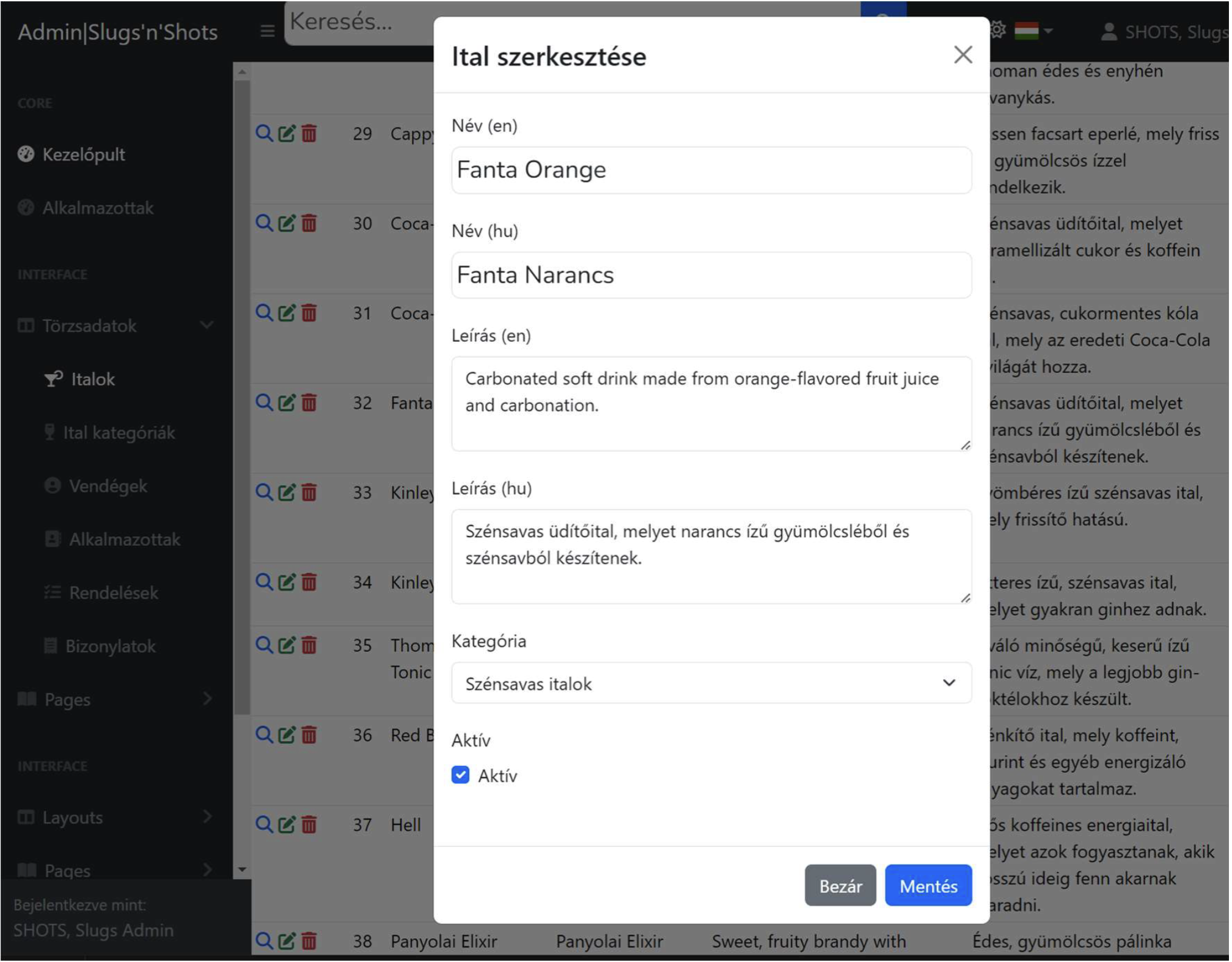
Task: Click the red trash icon in row 29
Action: coord(309,133)
